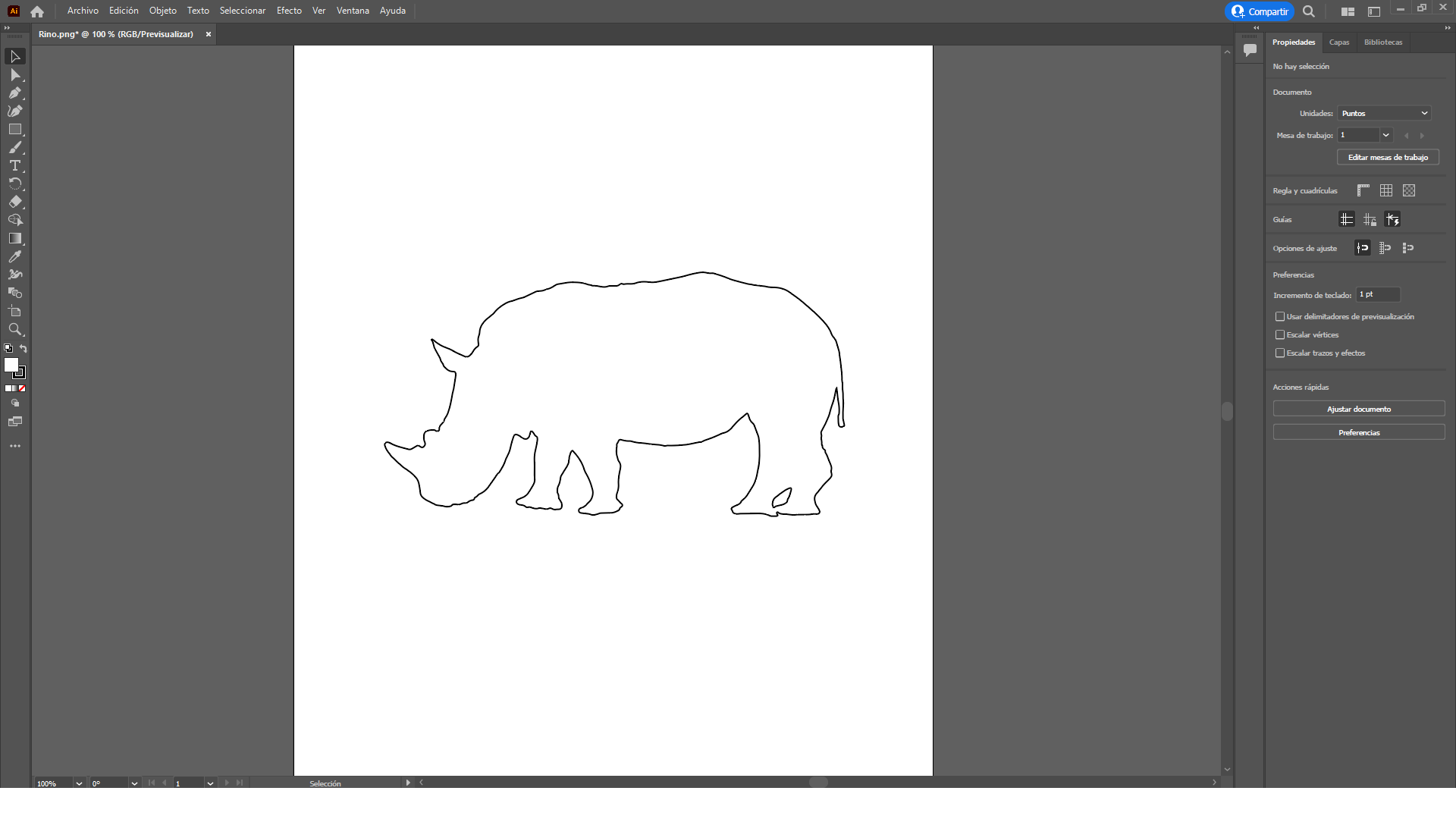Enable Usar delimitadores de previsualización checkbox
This screenshot has width=1456, height=819.
(x=1280, y=317)
